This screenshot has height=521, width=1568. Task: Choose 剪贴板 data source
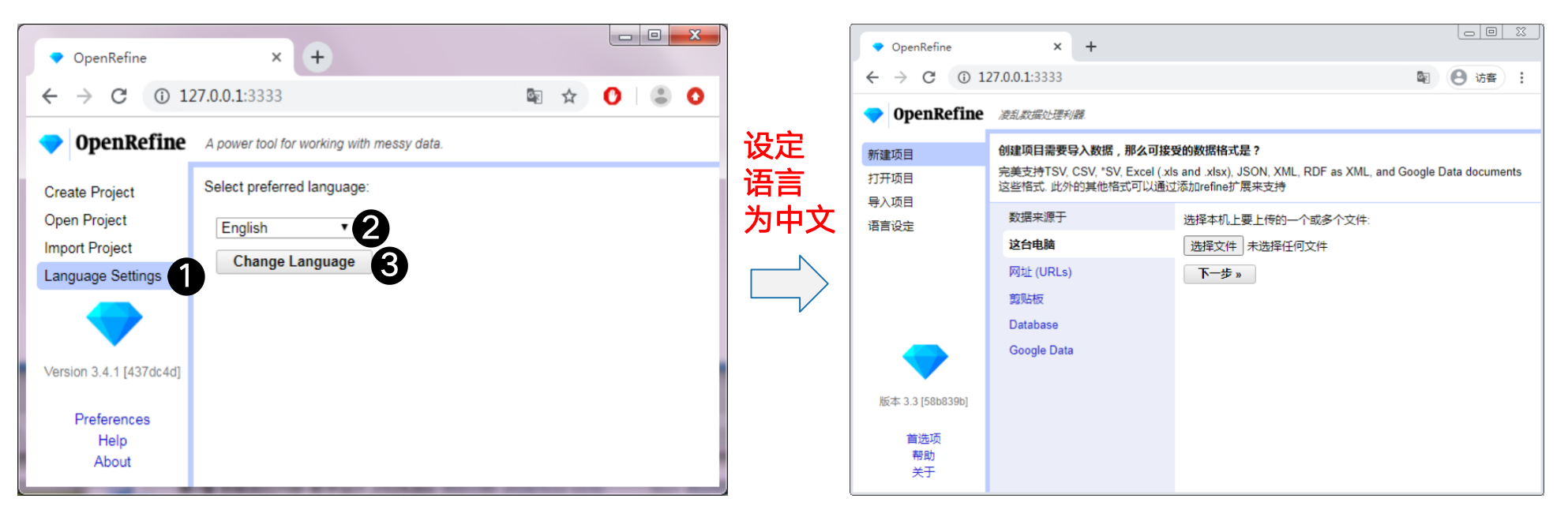(1026, 298)
